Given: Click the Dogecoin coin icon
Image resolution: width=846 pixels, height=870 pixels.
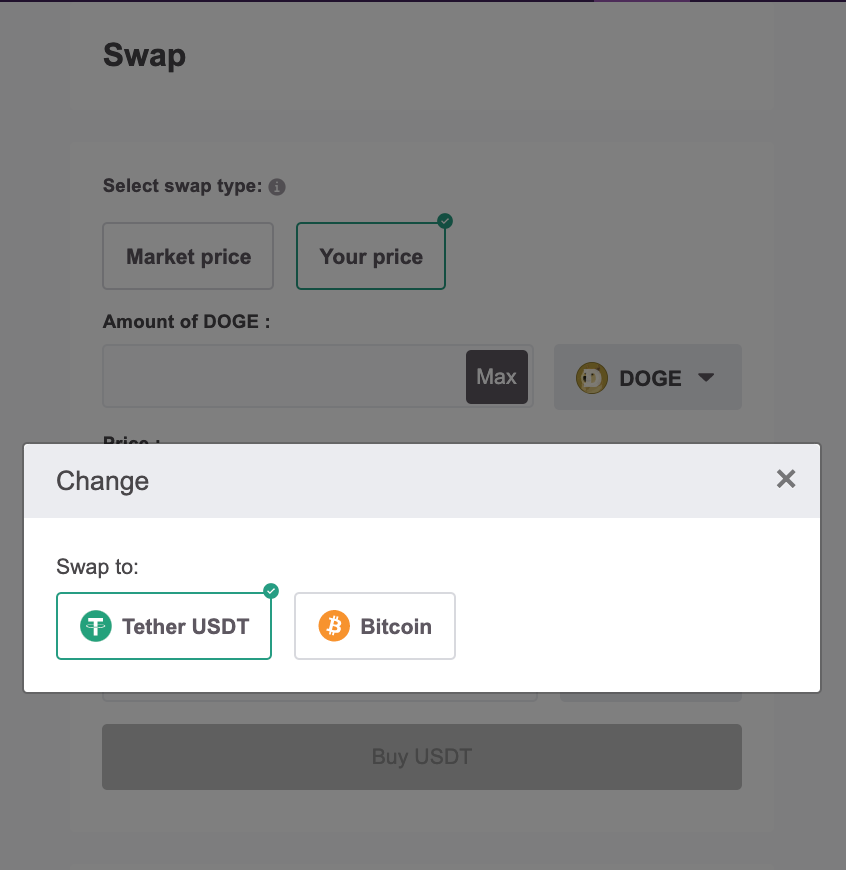Looking at the screenshot, I should 592,378.
